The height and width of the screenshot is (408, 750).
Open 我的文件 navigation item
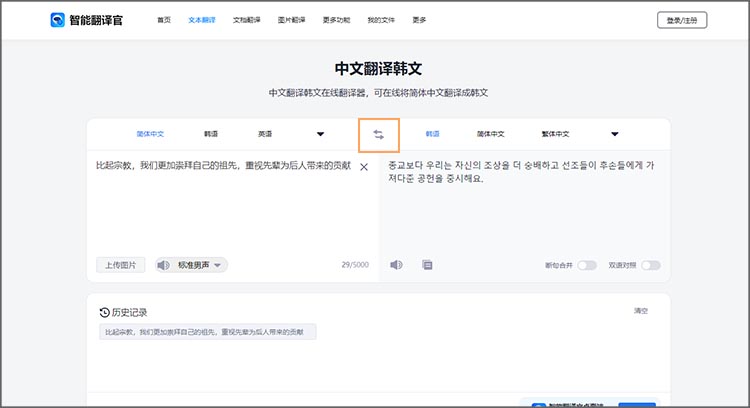point(381,20)
